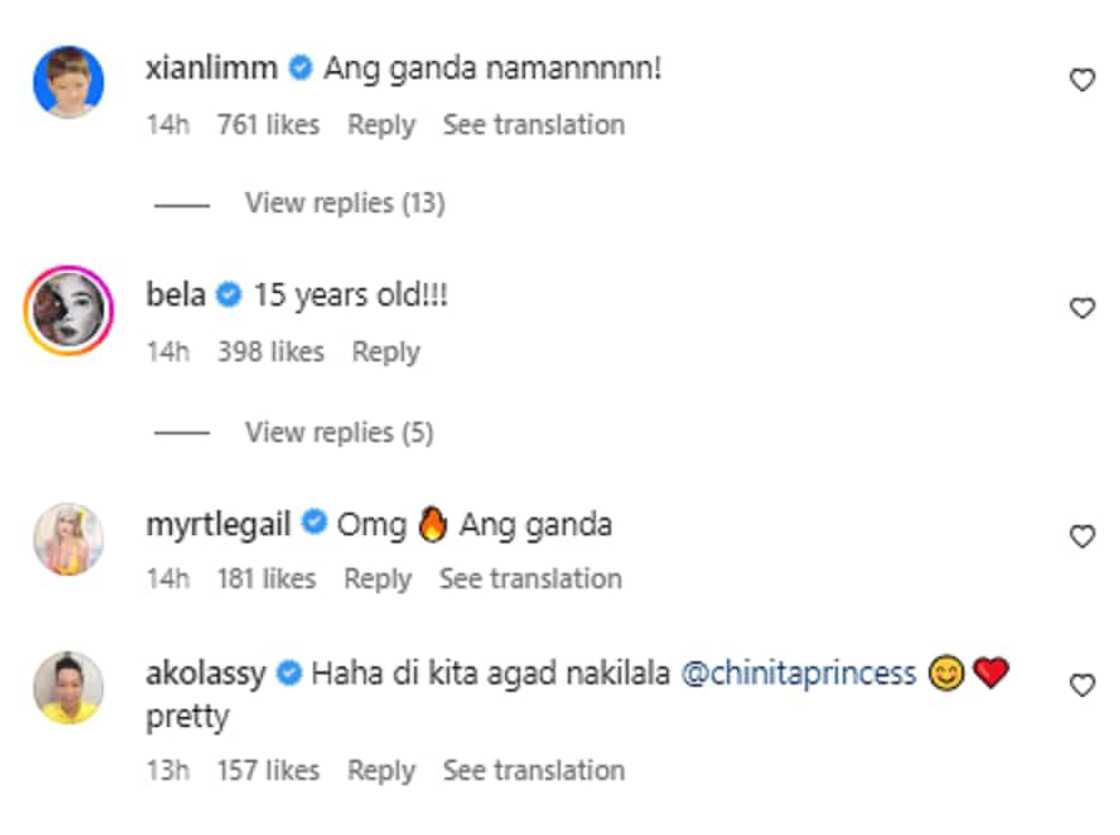Reply to akolassy's comment
Screen dimensions: 1120x835
click(x=381, y=771)
